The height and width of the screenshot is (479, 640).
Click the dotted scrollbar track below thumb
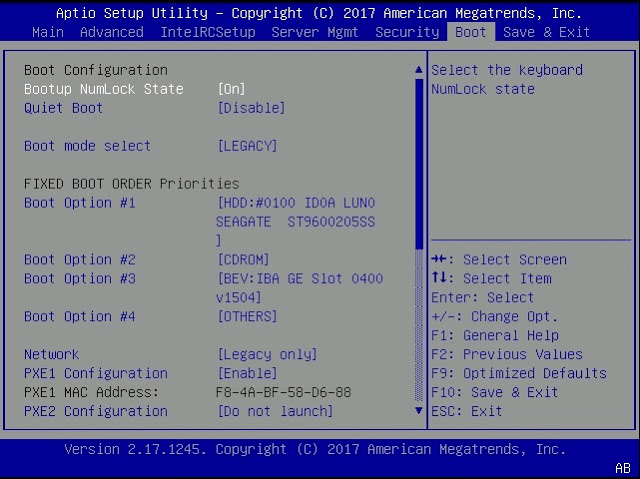click(x=419, y=326)
